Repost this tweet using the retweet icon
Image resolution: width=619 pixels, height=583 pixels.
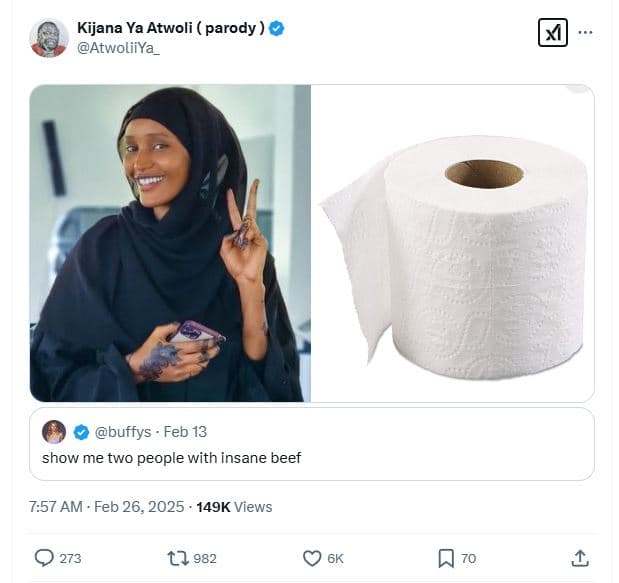tap(178, 558)
